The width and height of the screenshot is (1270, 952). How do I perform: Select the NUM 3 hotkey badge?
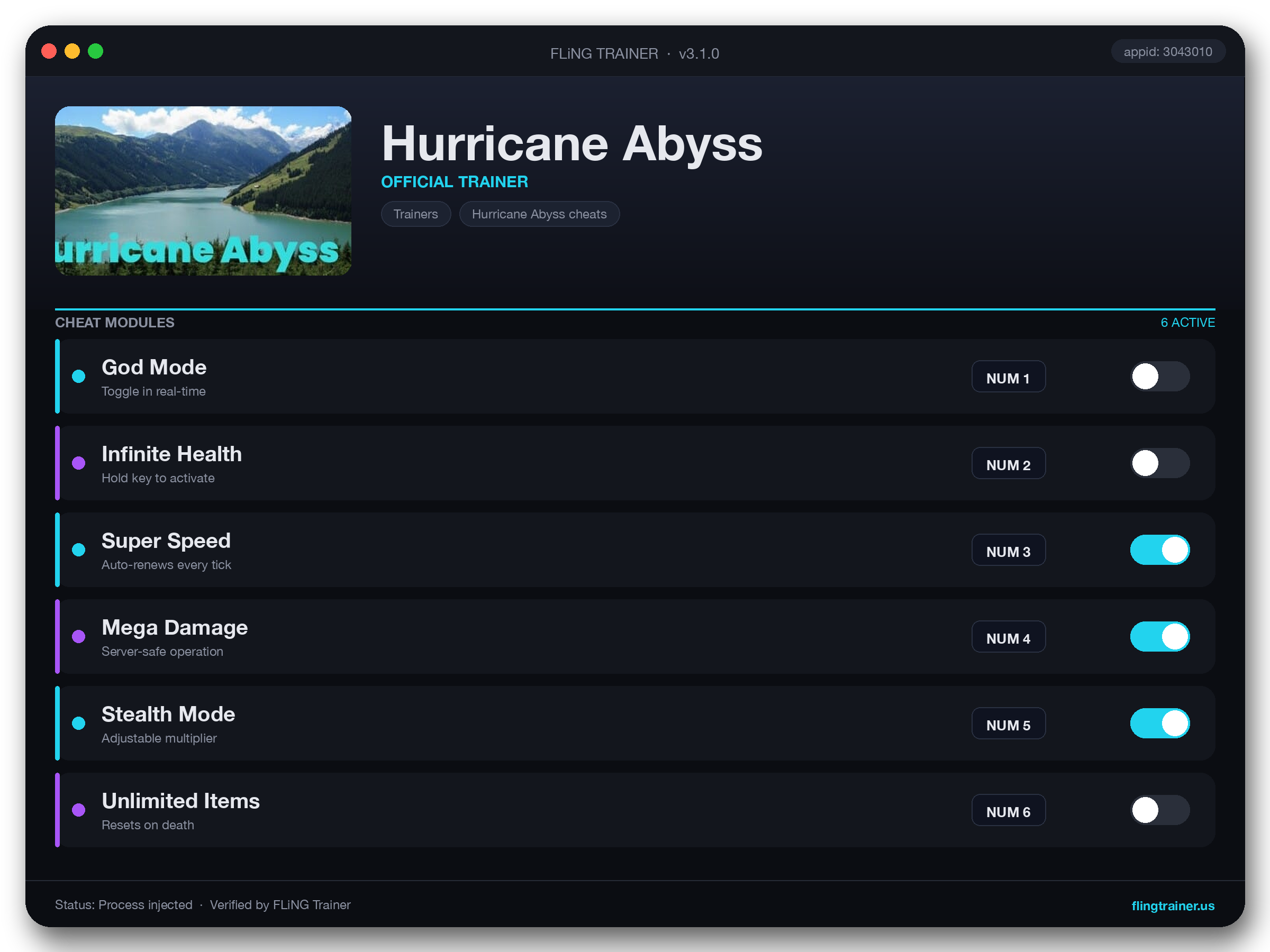[1008, 550]
